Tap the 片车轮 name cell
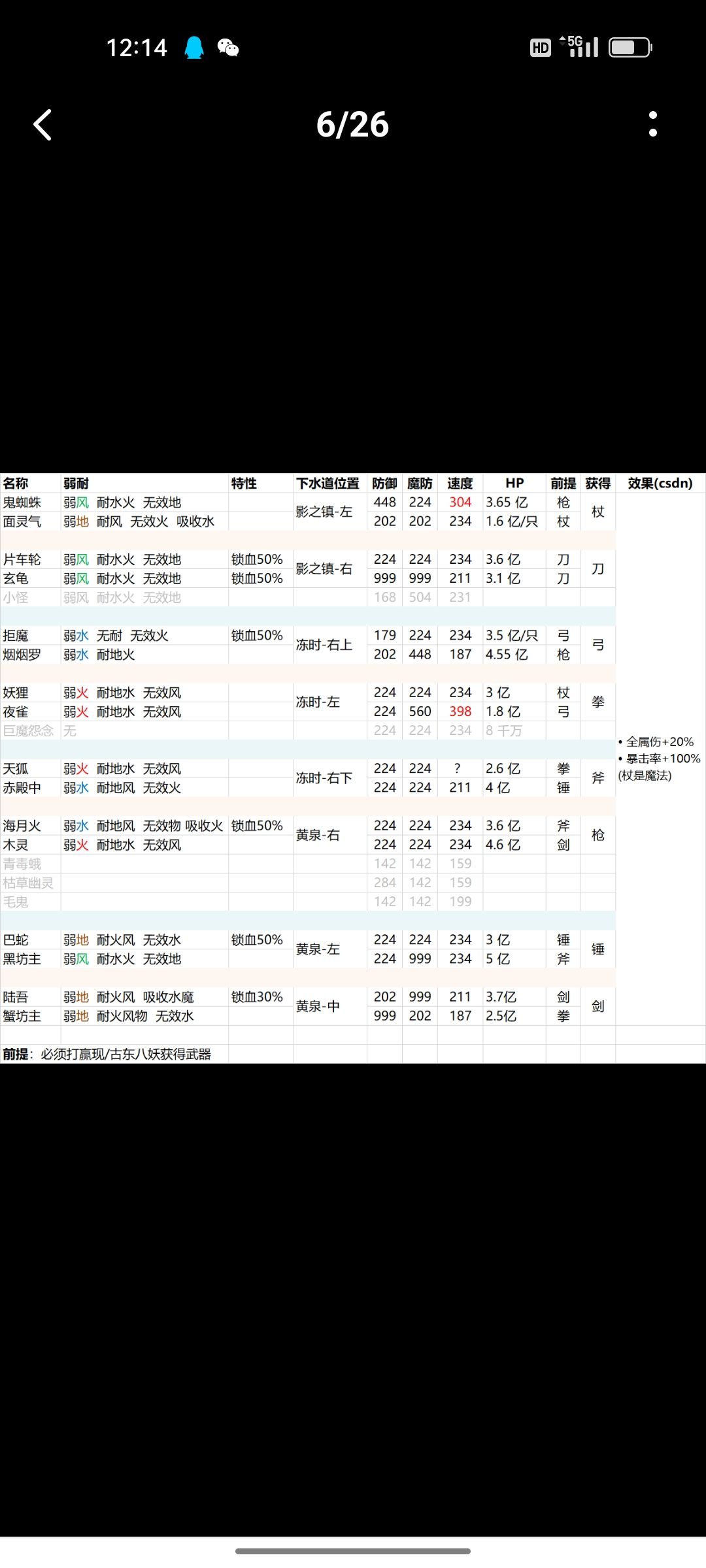The width and height of the screenshot is (706, 1568). pyautogui.click(x=22, y=559)
